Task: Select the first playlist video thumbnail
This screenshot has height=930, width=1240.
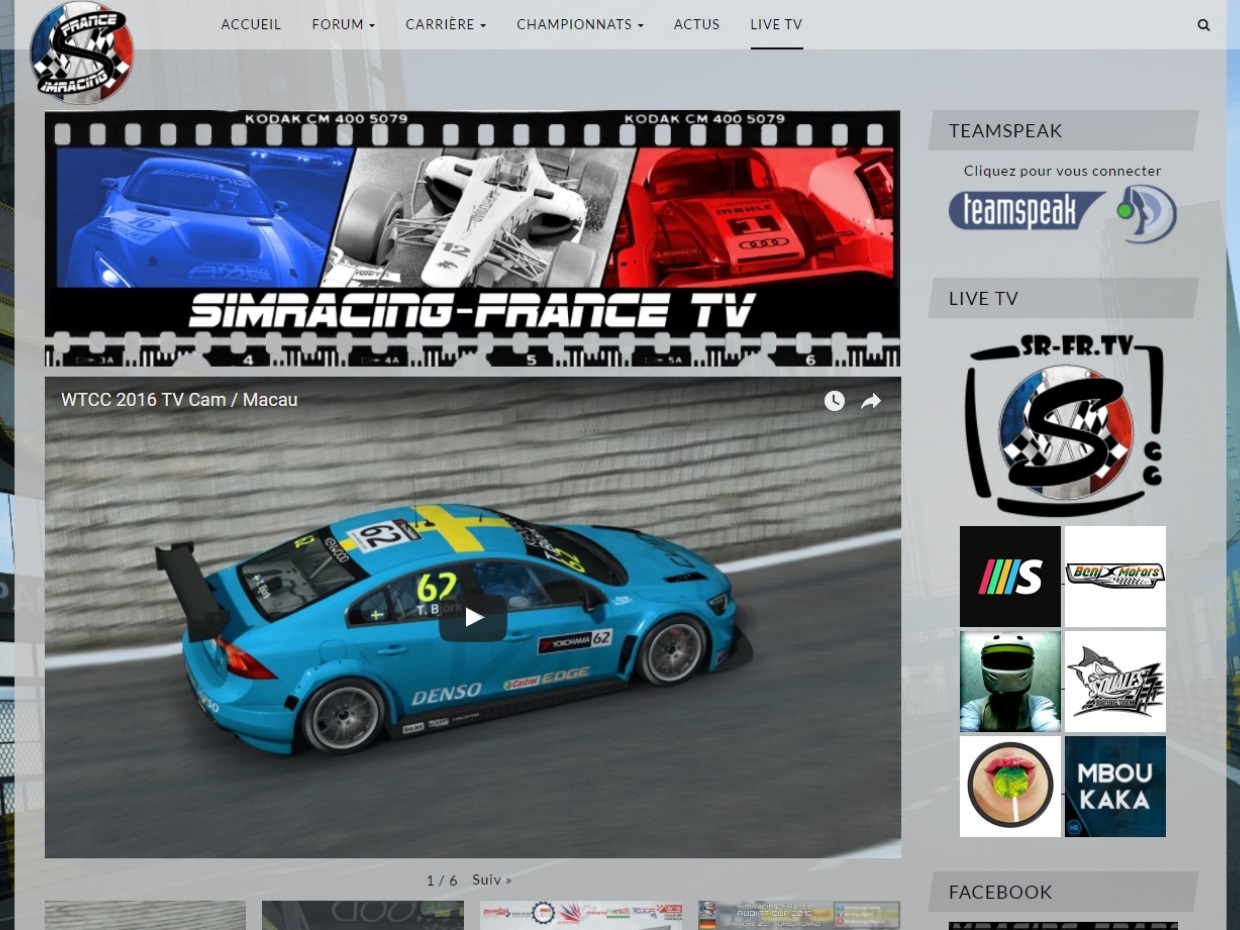Action: (x=145, y=915)
